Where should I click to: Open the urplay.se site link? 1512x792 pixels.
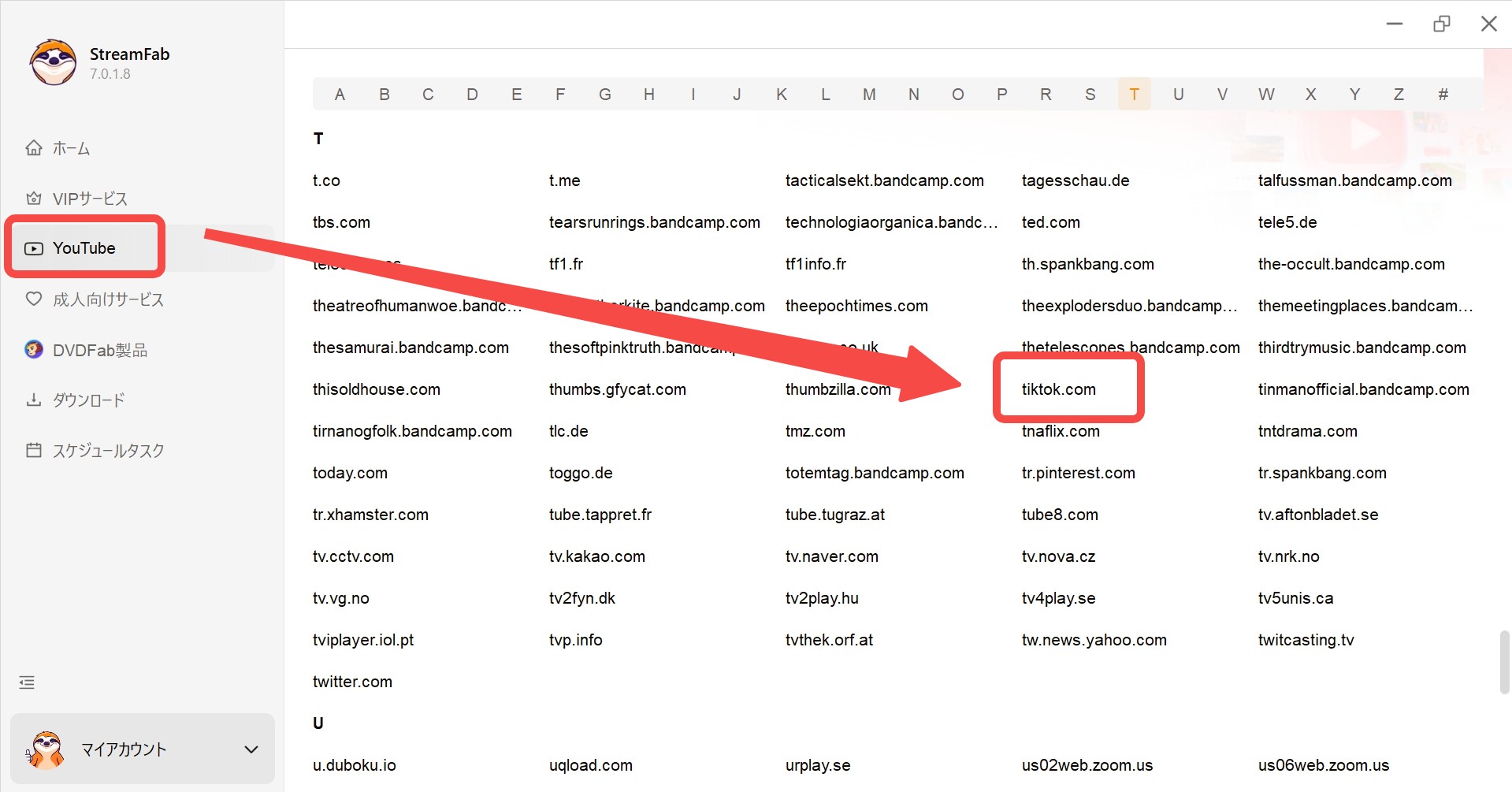[817, 765]
